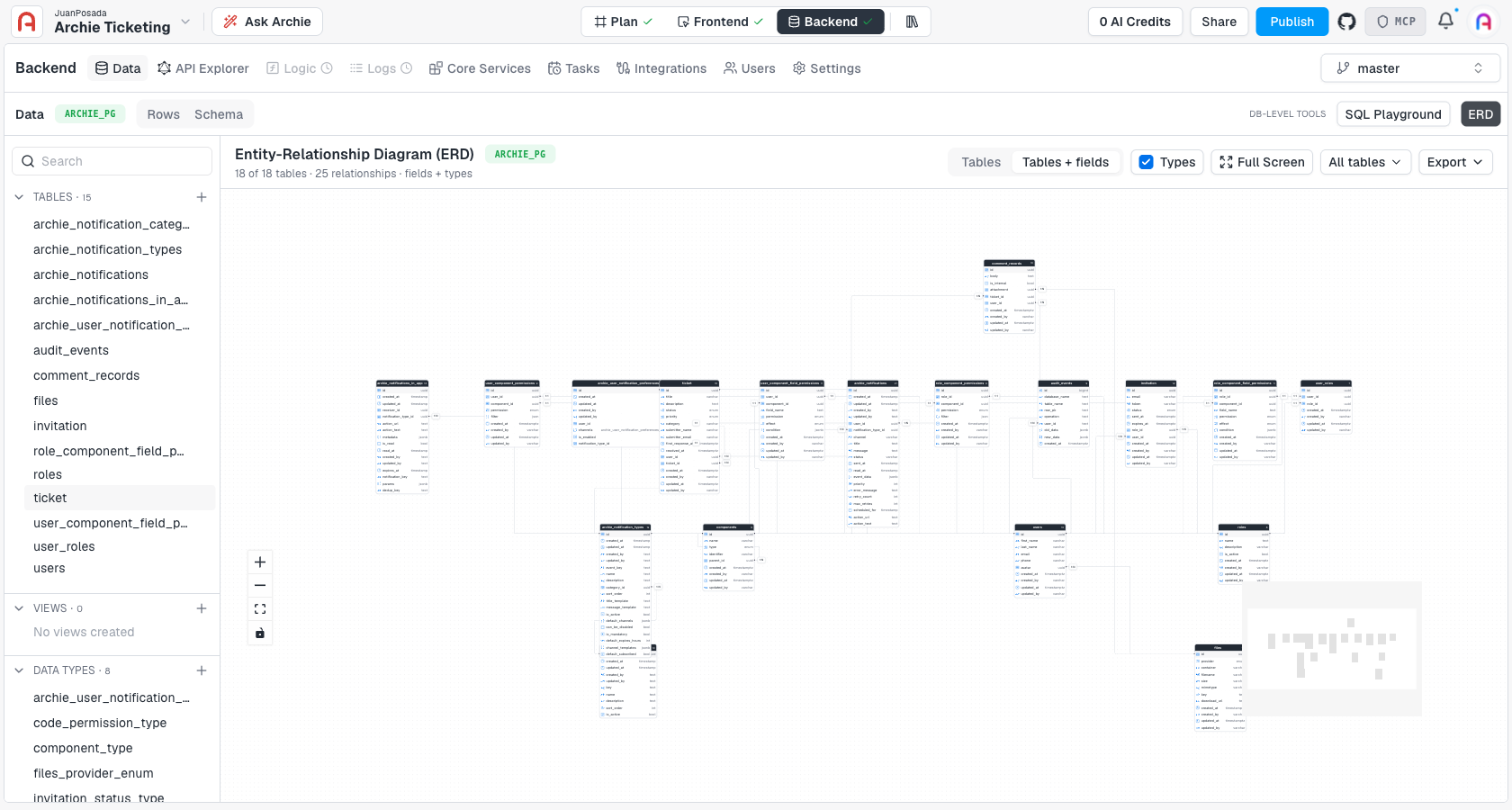The image size is (1512, 810).
Task: Focus the table Search field
Action: (x=112, y=161)
